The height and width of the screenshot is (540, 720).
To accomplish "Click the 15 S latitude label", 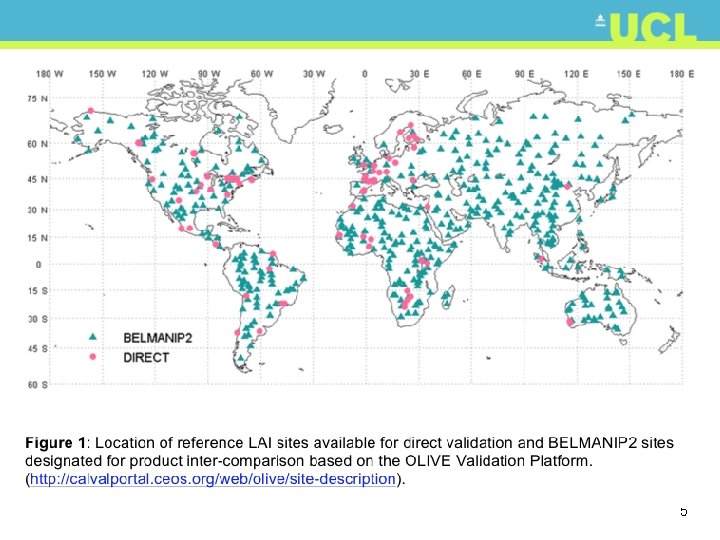I will 38,291.
